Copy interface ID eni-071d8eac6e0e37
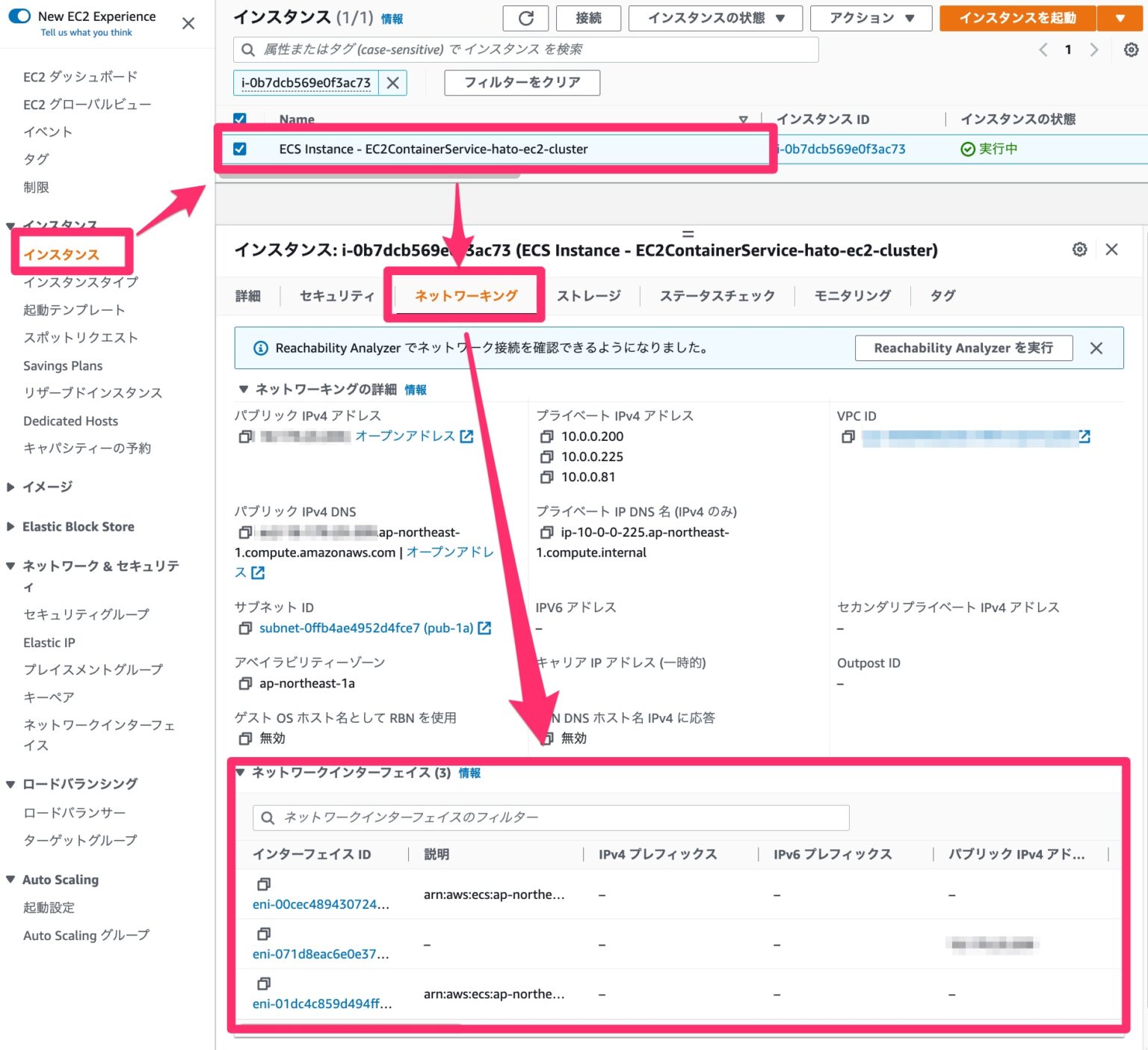Screen dimensions: 1148x1050 click(263, 933)
